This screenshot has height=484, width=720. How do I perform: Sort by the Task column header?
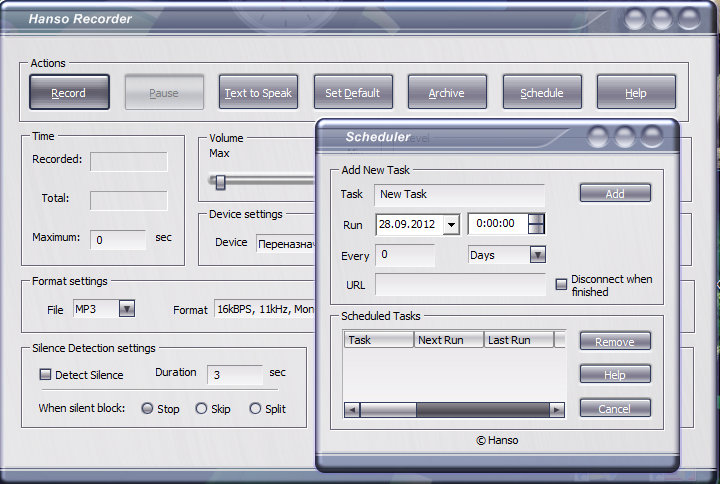(379, 340)
